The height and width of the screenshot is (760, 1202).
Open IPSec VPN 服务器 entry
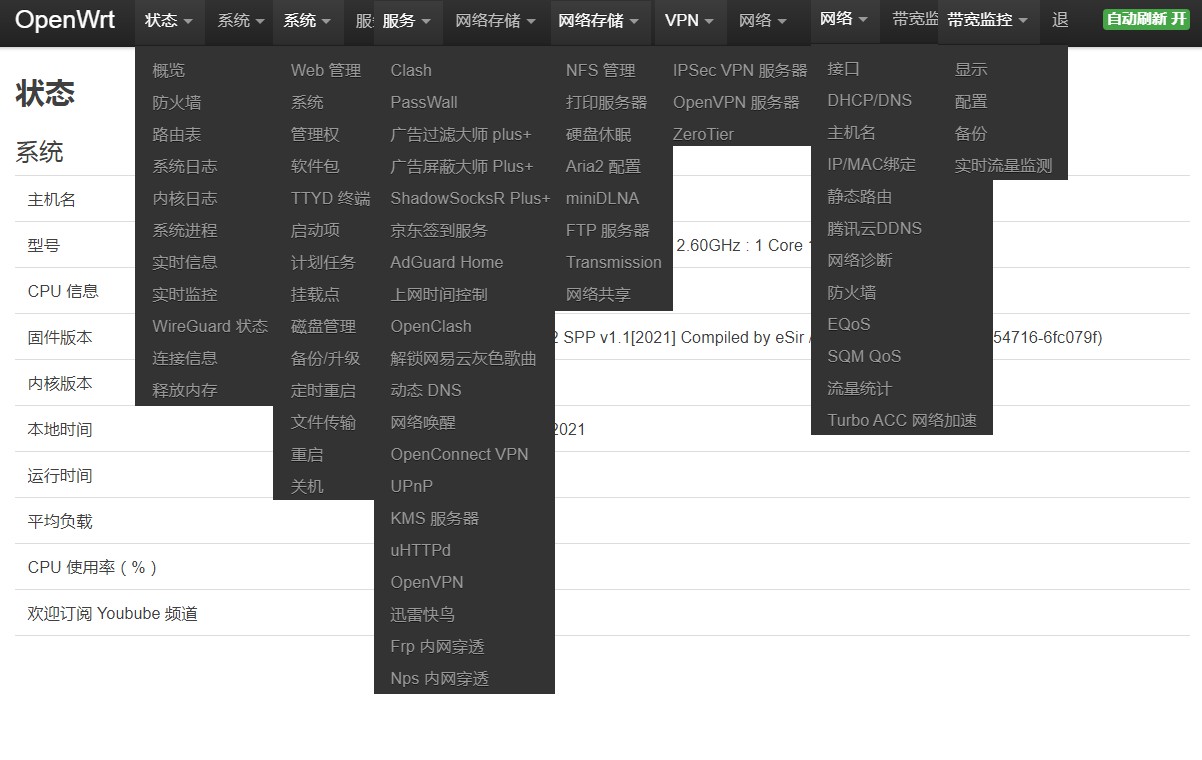[740, 70]
